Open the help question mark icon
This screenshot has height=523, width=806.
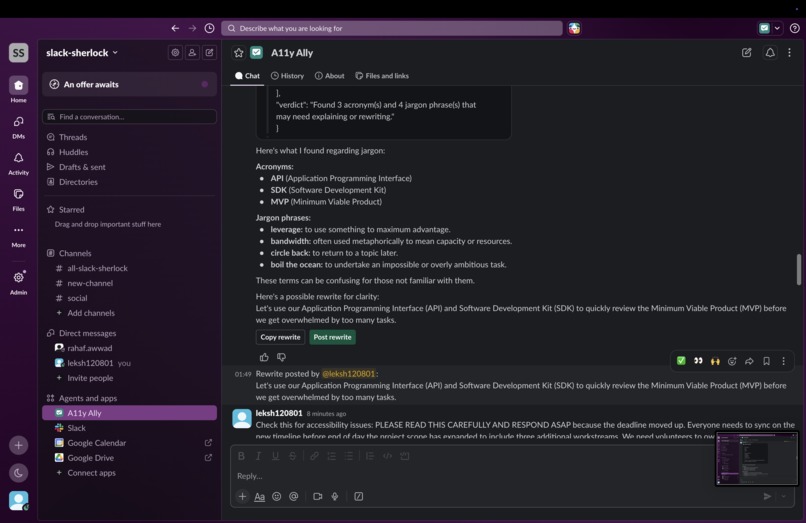coord(794,28)
